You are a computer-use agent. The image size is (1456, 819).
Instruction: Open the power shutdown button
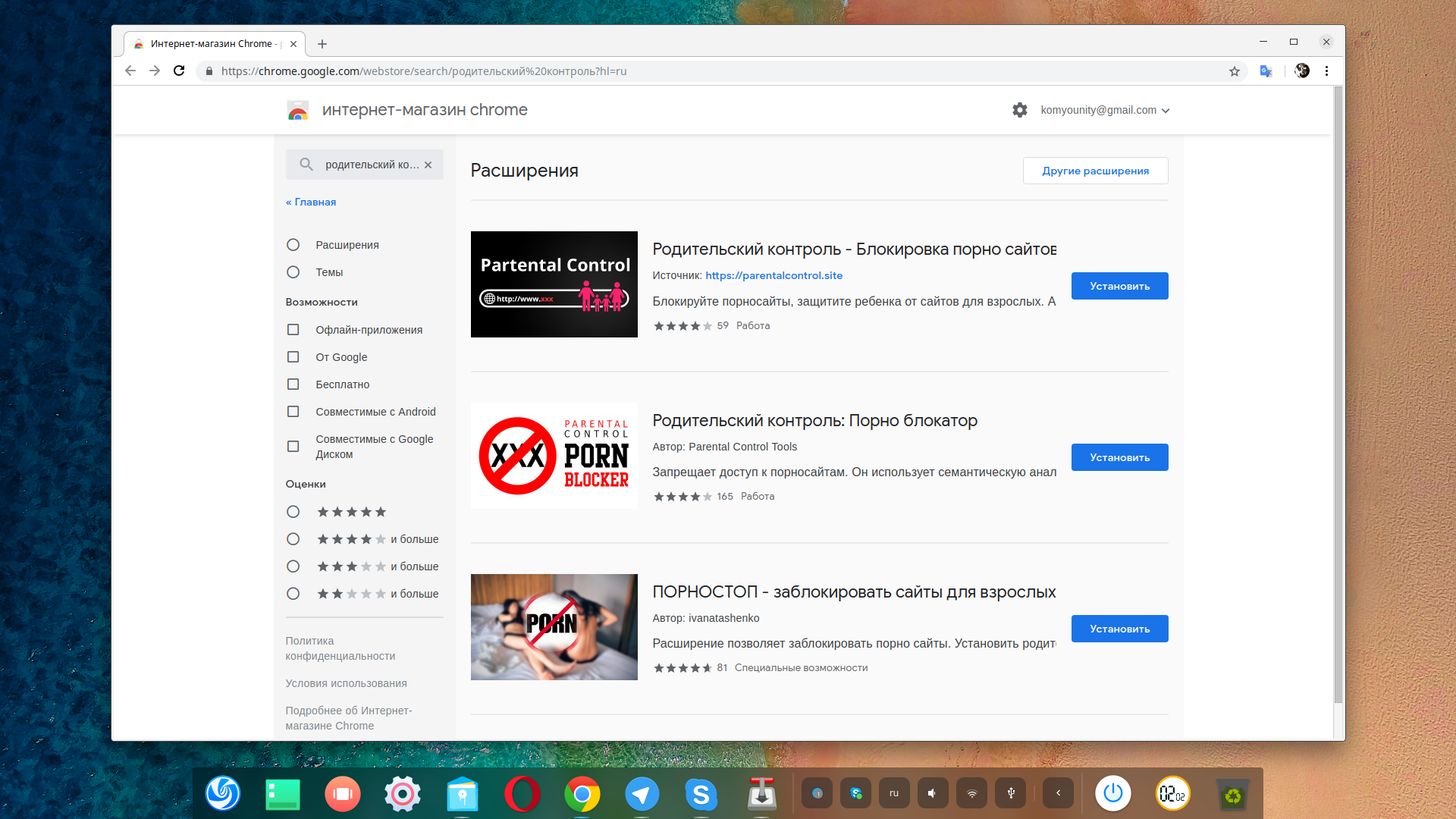coord(1112,793)
